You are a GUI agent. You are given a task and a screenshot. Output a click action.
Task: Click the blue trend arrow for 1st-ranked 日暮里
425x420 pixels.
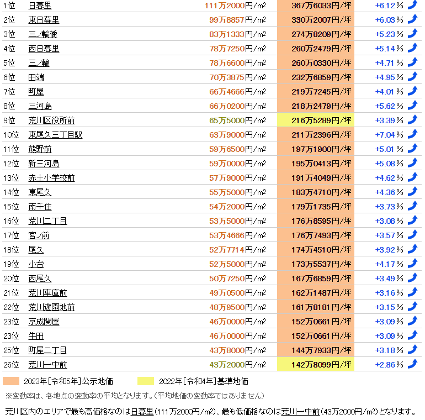pyautogui.click(x=413, y=5)
